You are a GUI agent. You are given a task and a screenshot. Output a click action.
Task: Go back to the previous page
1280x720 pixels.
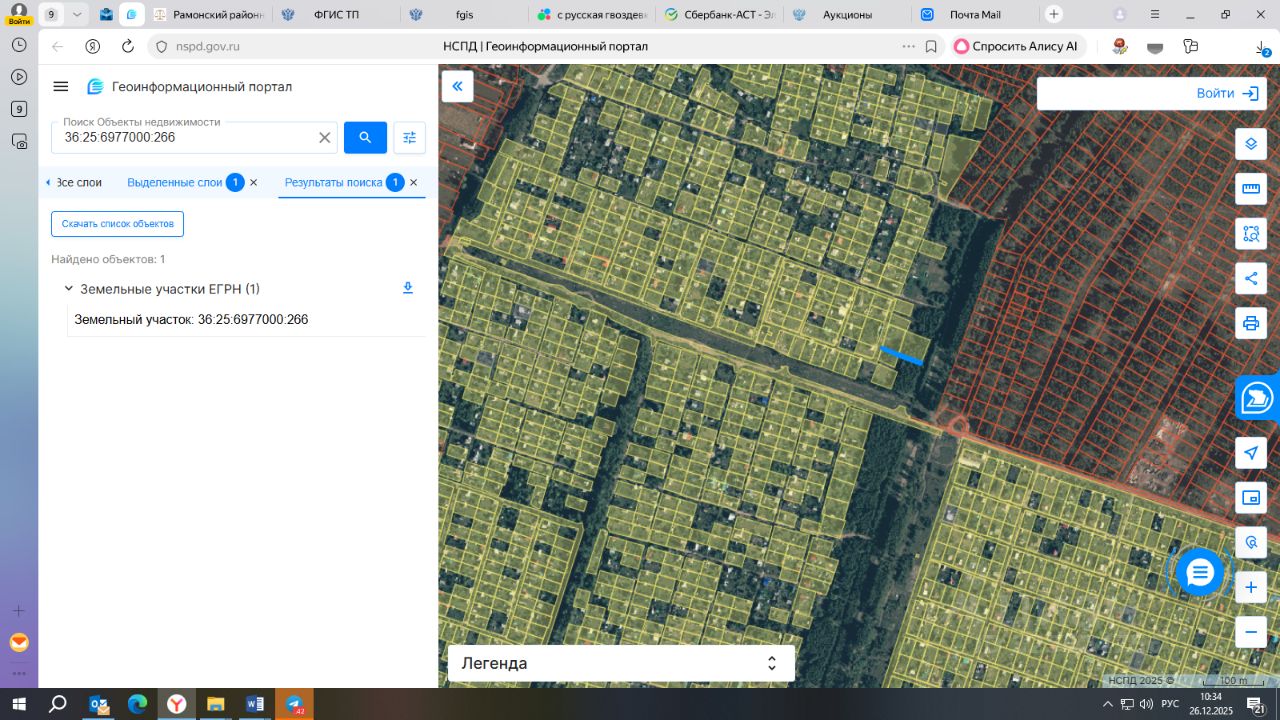point(57,46)
